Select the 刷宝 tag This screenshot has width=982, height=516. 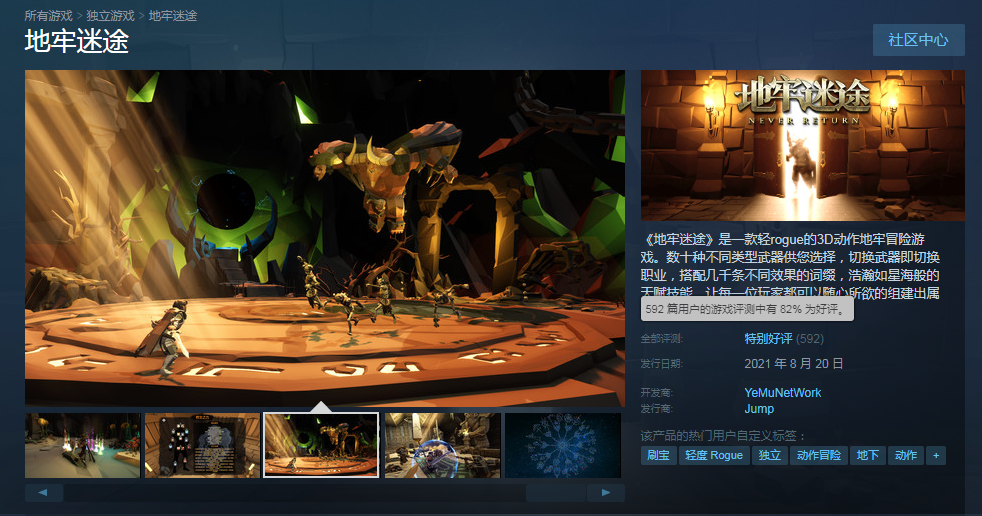[x=658, y=455]
